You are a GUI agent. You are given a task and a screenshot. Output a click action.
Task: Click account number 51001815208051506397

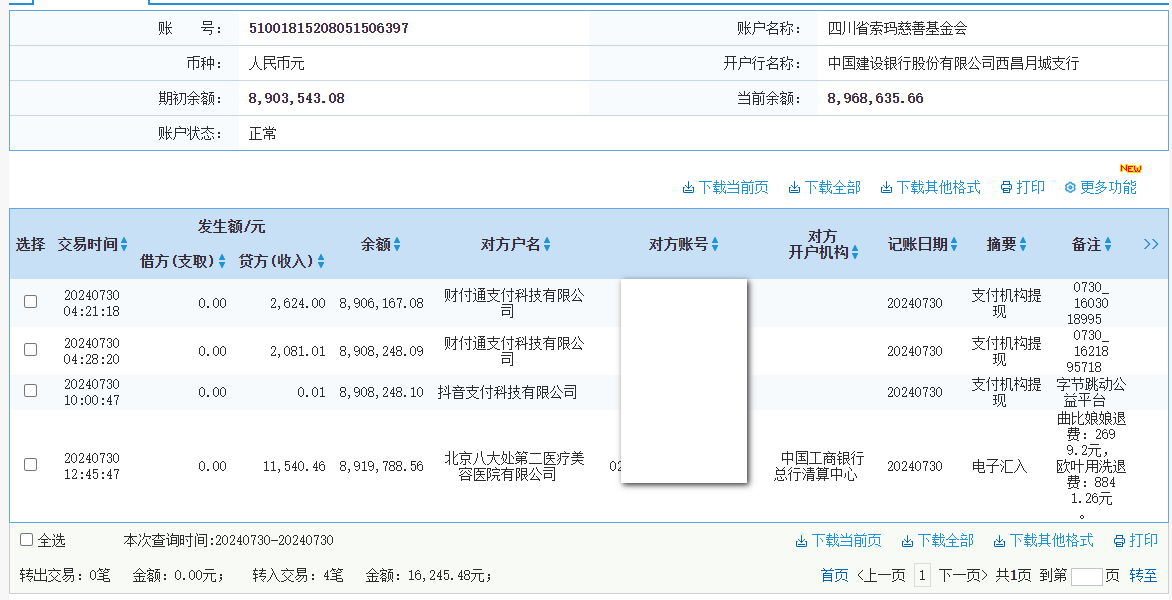point(329,28)
